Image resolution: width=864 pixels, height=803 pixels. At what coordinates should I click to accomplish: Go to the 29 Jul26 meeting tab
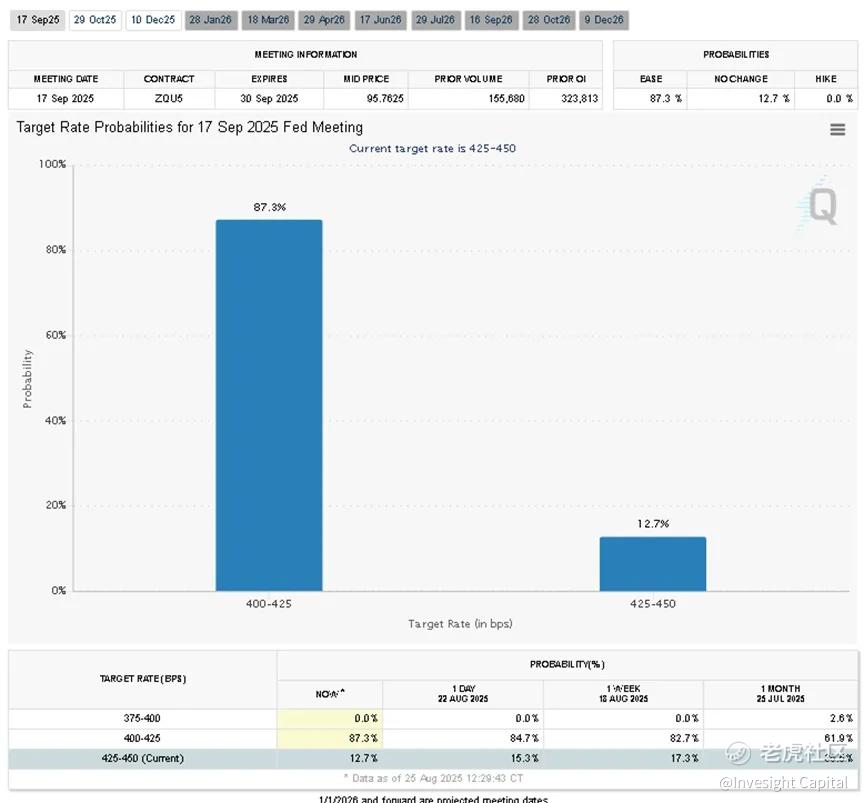point(436,20)
